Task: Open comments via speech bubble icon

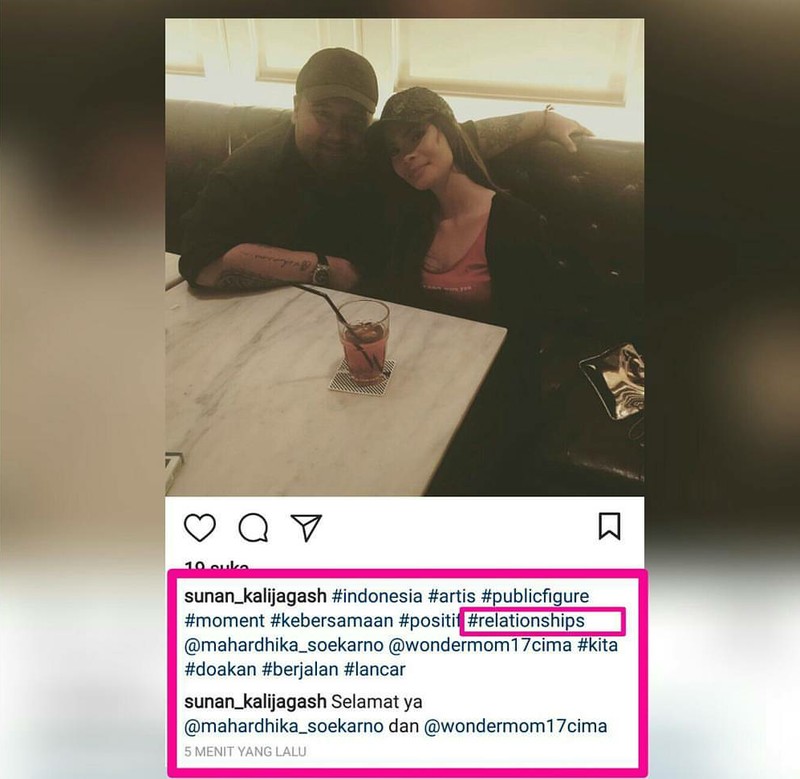Action: tap(254, 527)
